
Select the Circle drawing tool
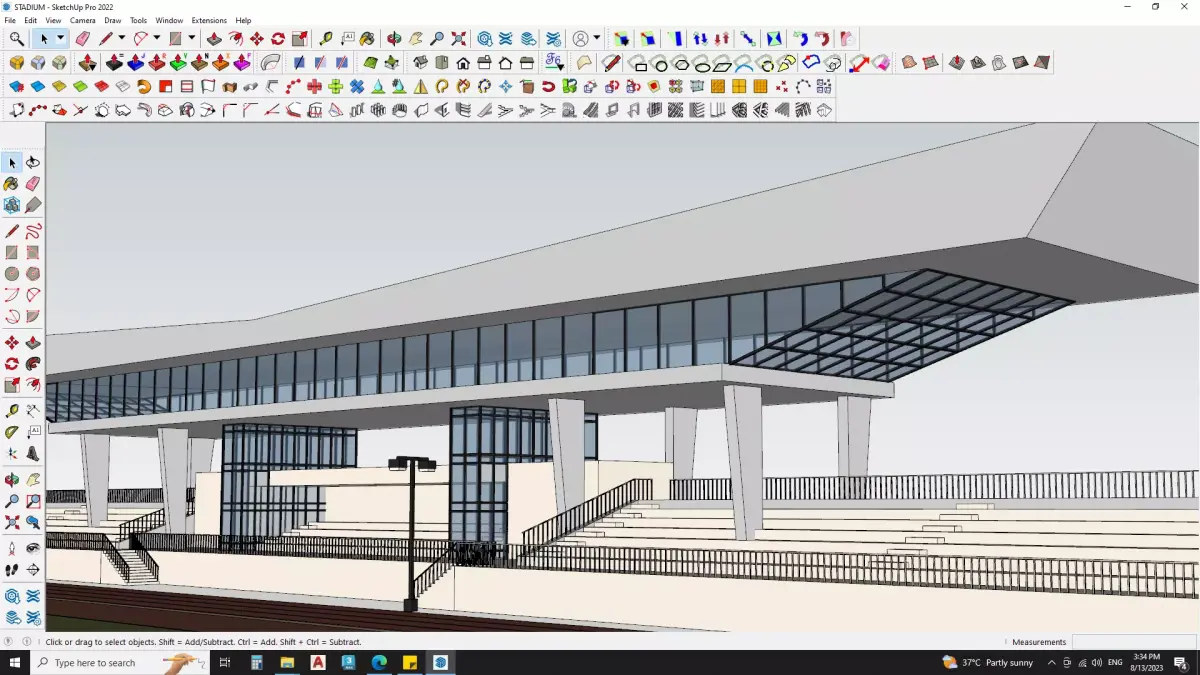coord(12,273)
